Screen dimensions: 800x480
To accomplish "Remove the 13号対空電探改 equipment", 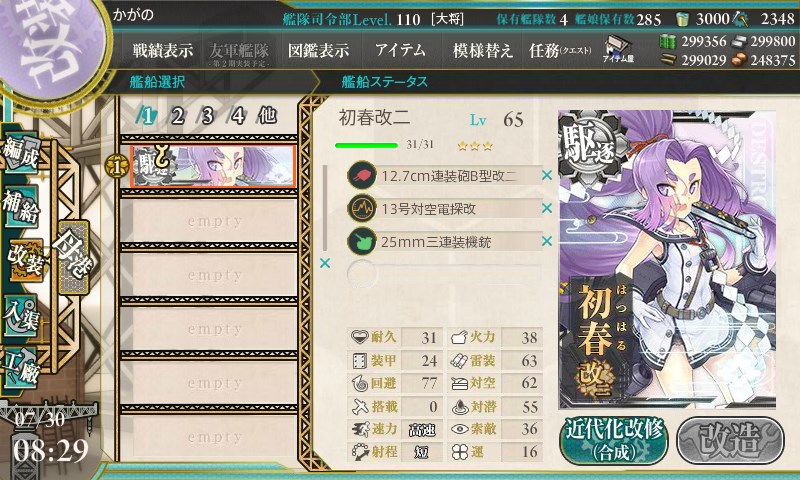I will coord(546,208).
